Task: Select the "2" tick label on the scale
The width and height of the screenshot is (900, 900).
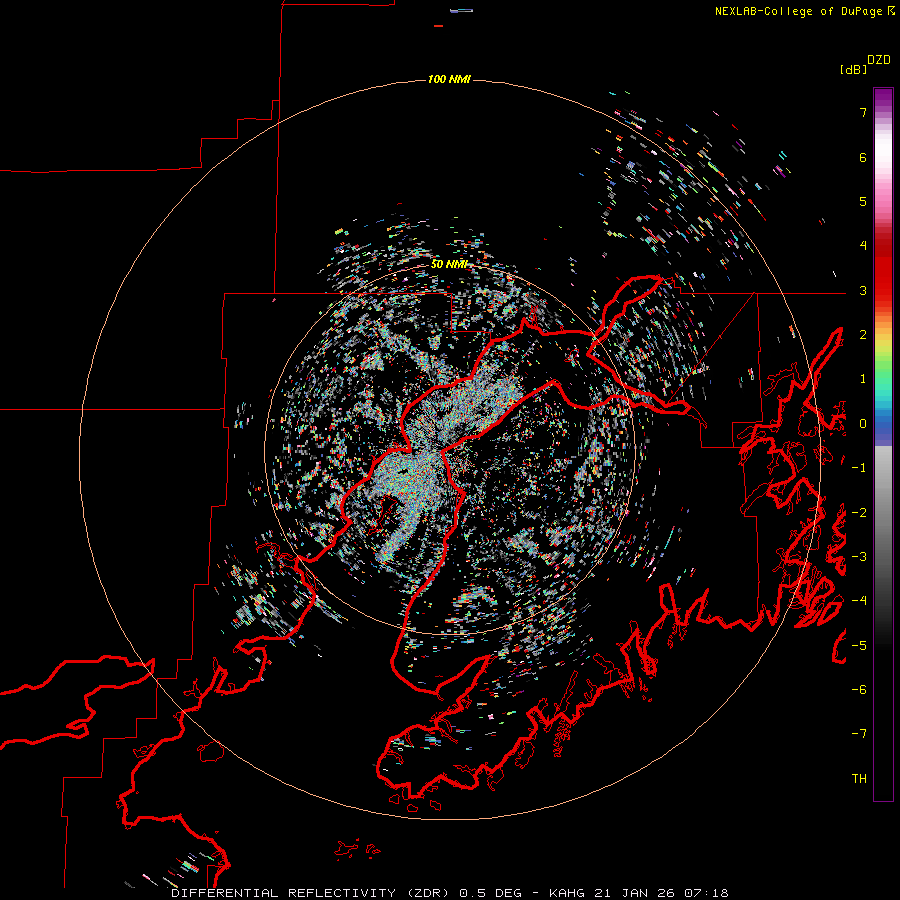Action: point(863,335)
